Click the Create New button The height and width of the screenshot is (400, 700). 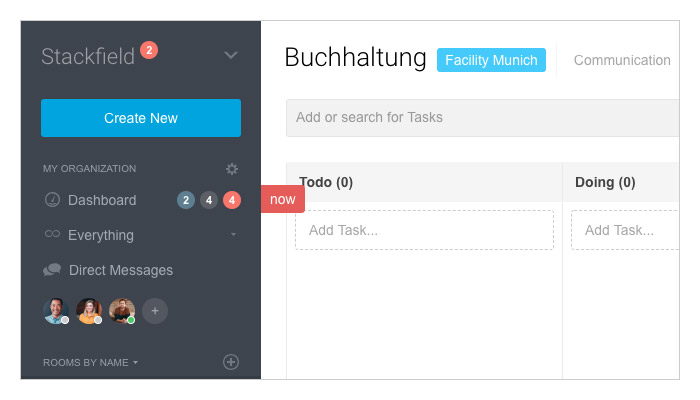(x=141, y=118)
